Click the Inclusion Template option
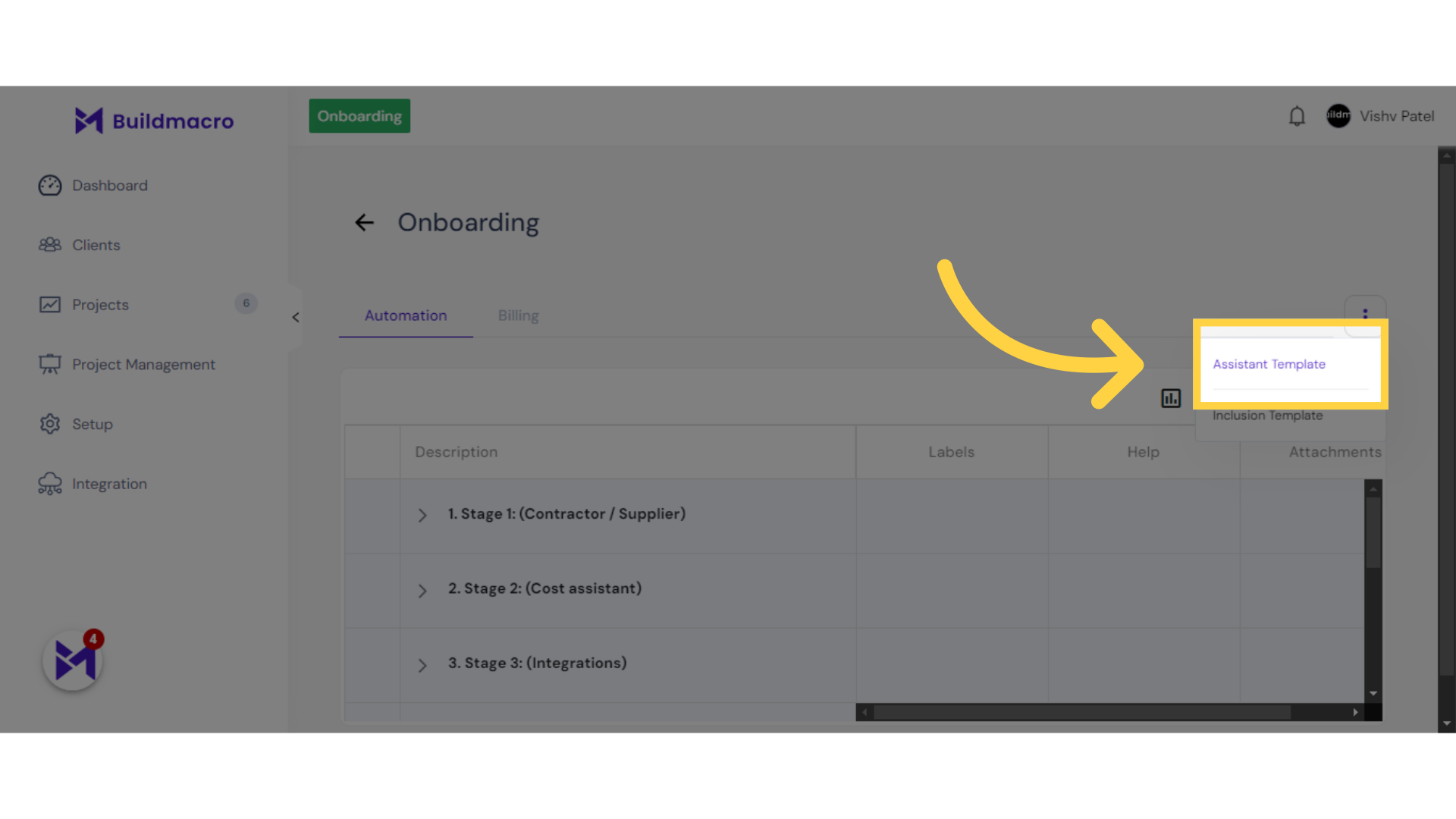The height and width of the screenshot is (819, 1456). coord(1268,415)
